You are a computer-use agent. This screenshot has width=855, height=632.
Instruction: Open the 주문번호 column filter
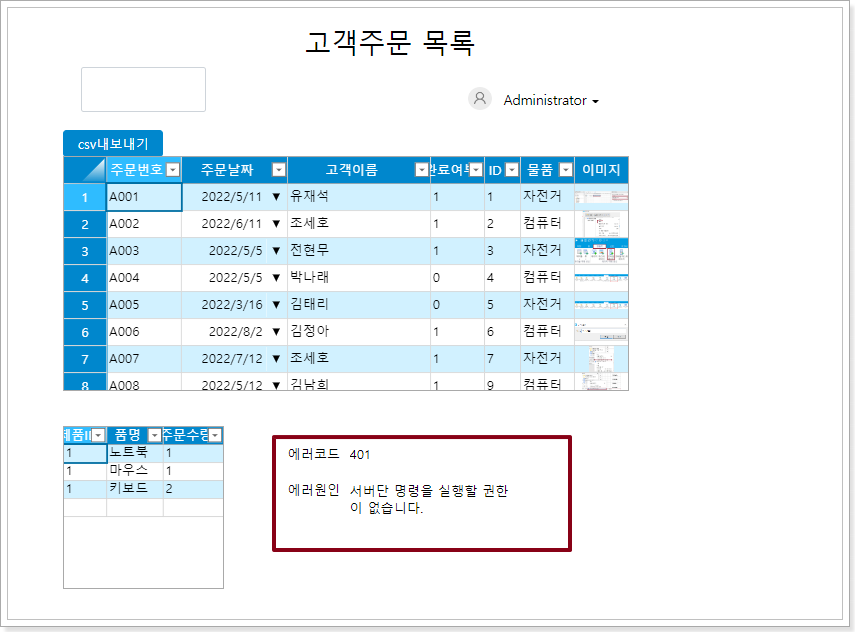(173, 170)
